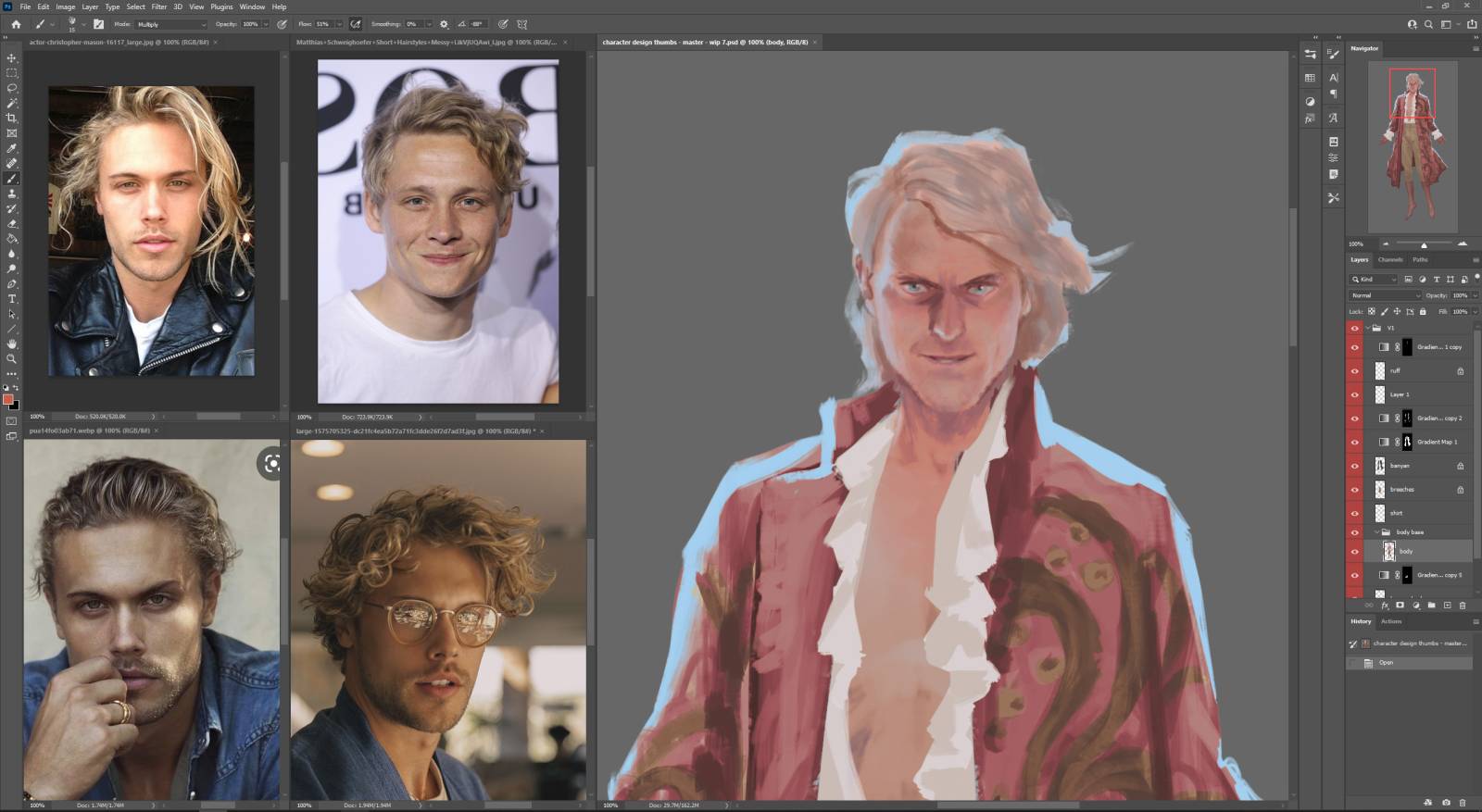Click the foreground color swatch

pos(8,400)
